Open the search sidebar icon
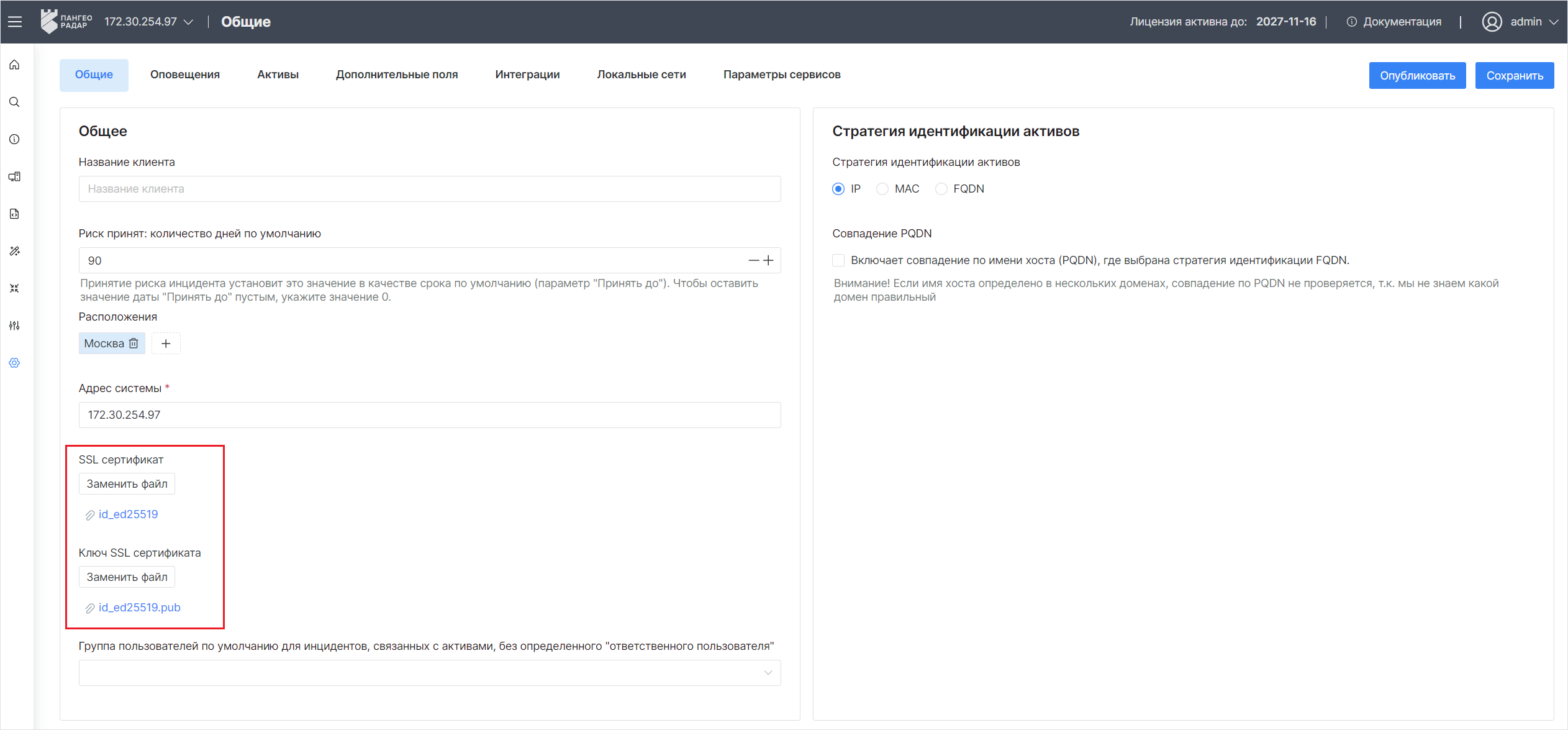Image resolution: width=1568 pixels, height=730 pixels. tap(15, 103)
